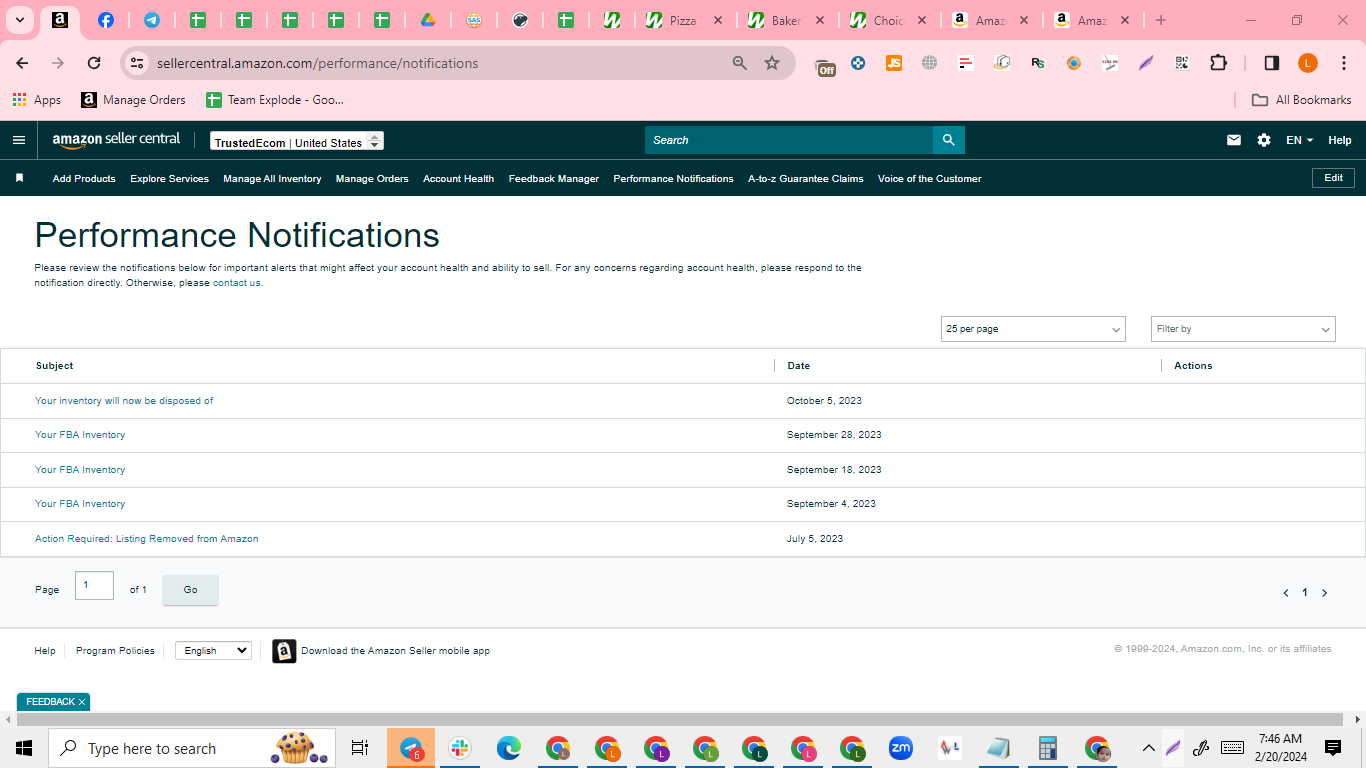View site information icon in address bar
Image resolution: width=1366 pixels, height=768 pixels.
click(138, 63)
